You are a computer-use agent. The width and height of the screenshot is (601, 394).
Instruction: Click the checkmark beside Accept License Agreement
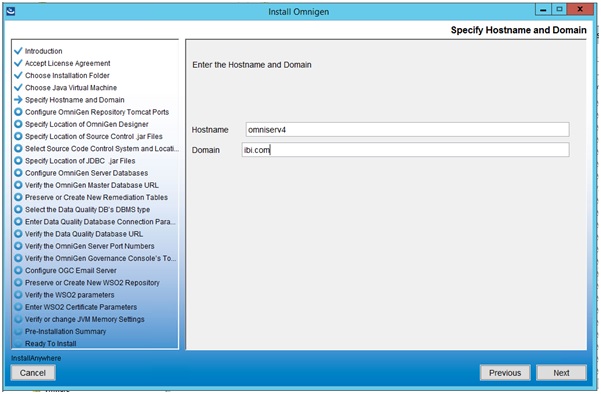coord(18,63)
